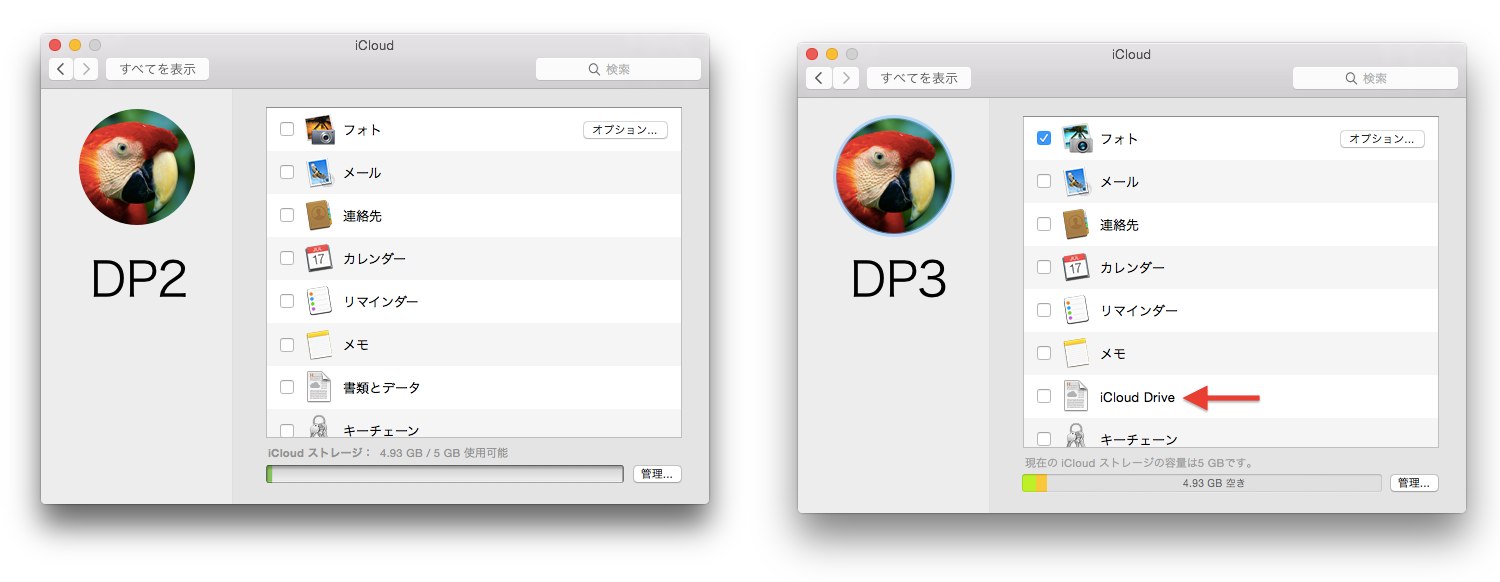1500x582 pixels.
Task: Click the リマインダー icon in DP3 window
Action: [x=1076, y=311]
